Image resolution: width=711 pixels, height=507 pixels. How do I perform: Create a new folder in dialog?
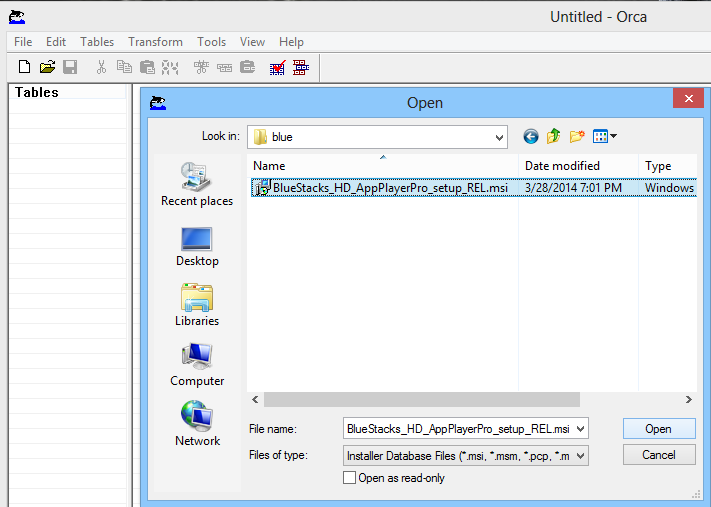pyautogui.click(x=577, y=136)
